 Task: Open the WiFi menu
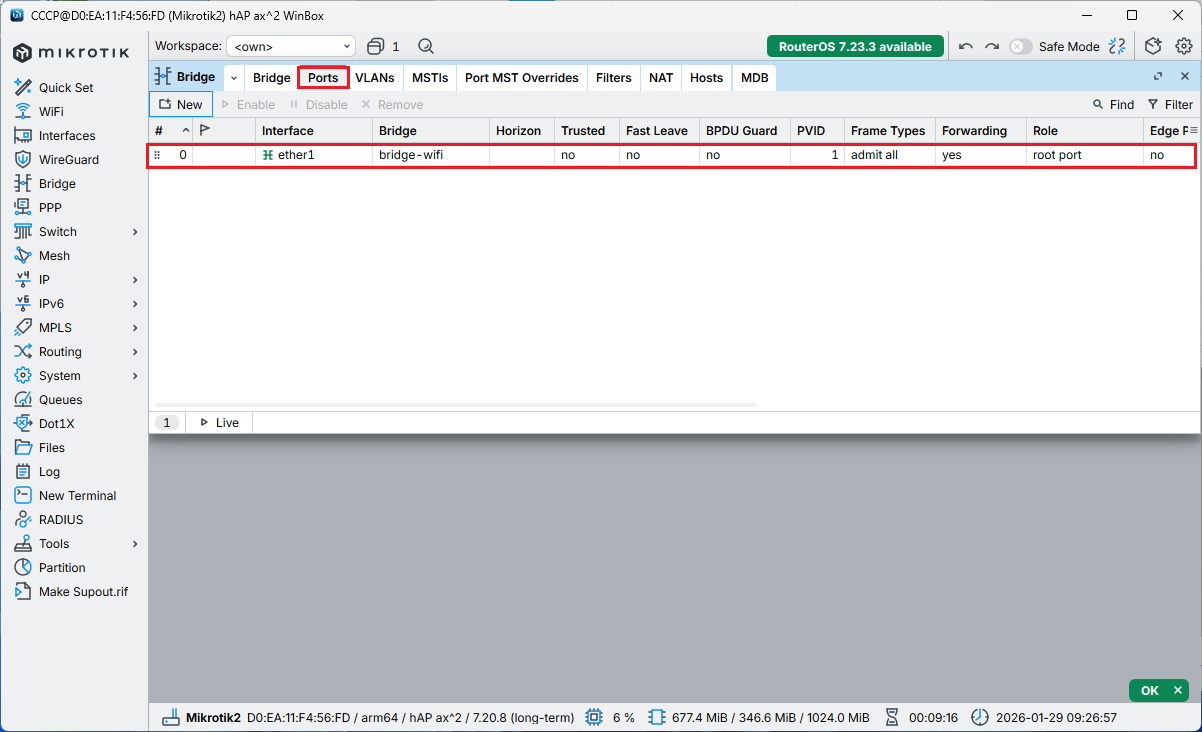coord(51,111)
